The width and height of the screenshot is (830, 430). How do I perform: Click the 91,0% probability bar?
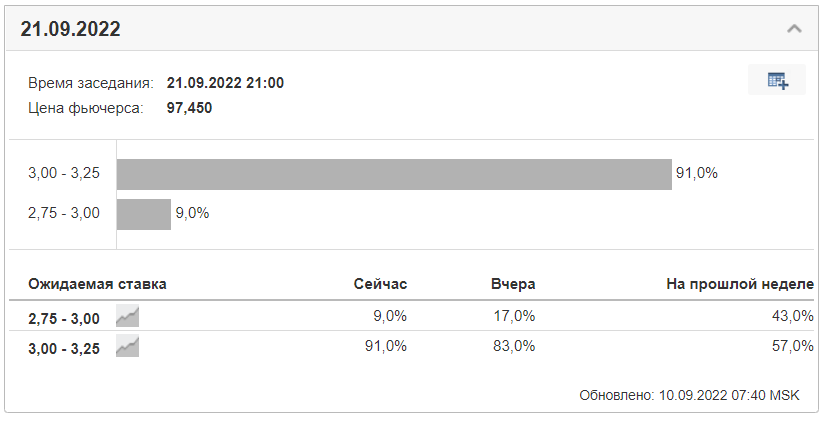(x=394, y=174)
